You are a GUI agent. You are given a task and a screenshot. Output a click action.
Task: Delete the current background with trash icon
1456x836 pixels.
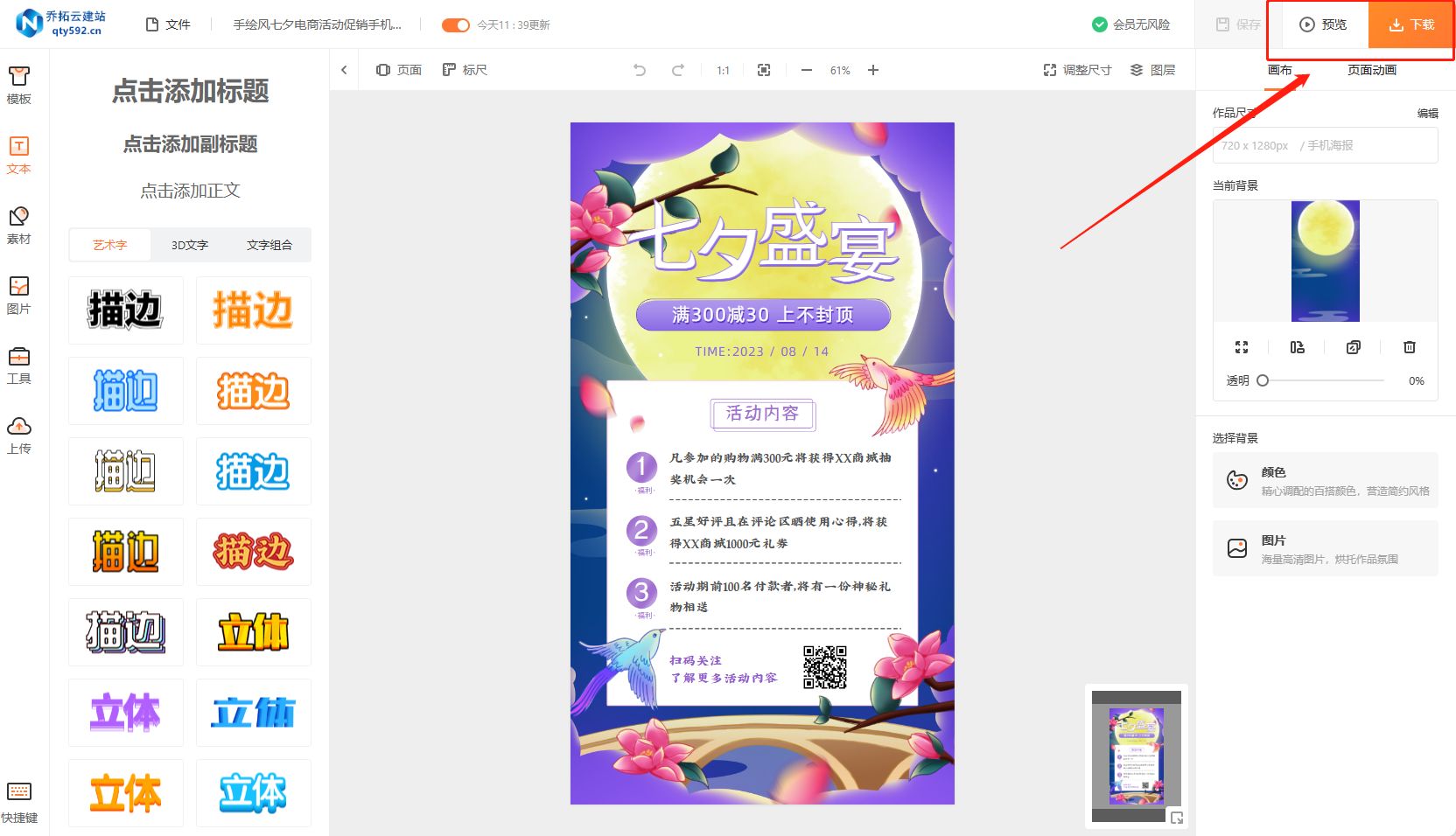click(x=1409, y=347)
